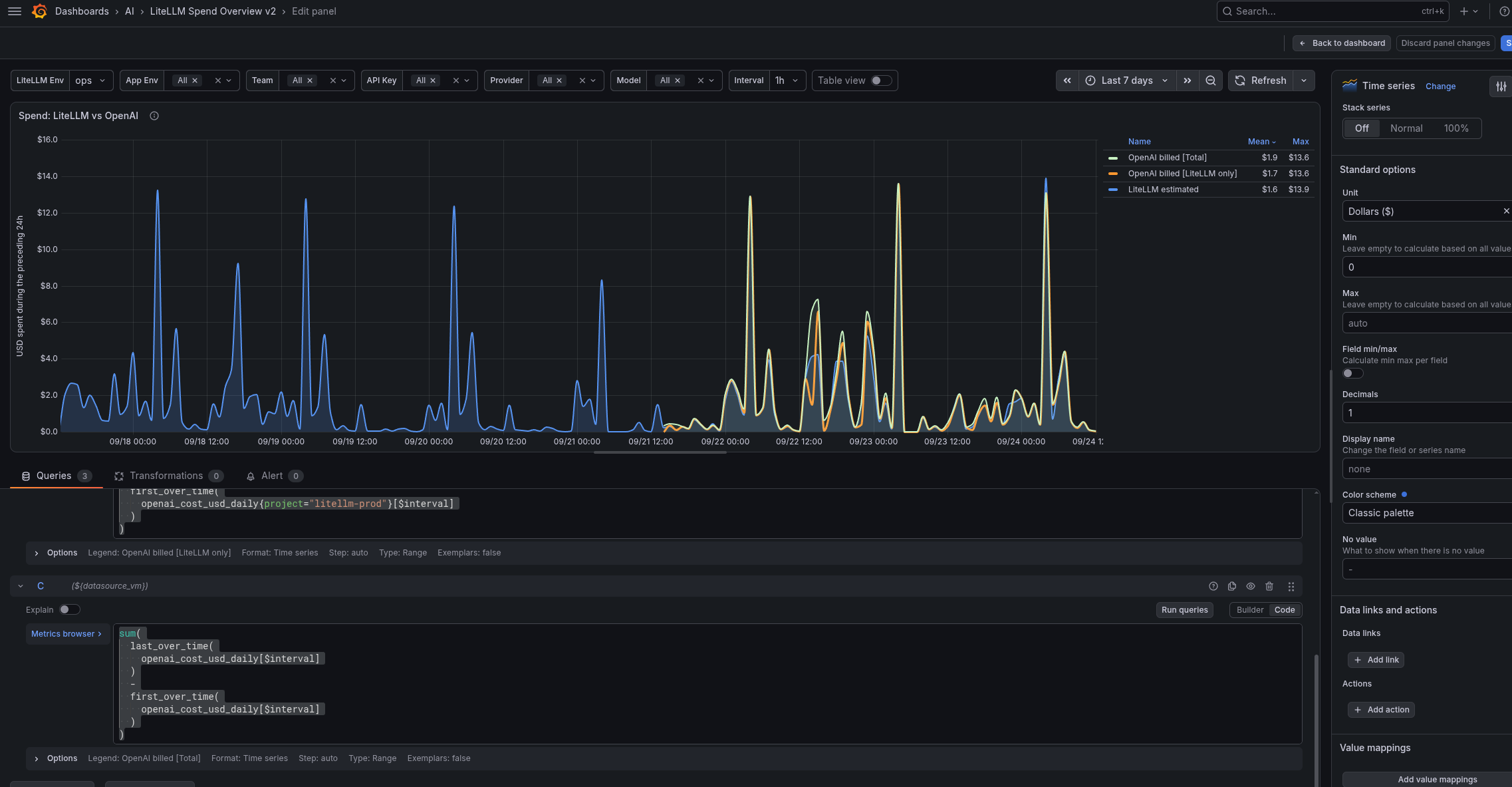Show panel description info icon
The width and height of the screenshot is (1512, 787).
154,116
